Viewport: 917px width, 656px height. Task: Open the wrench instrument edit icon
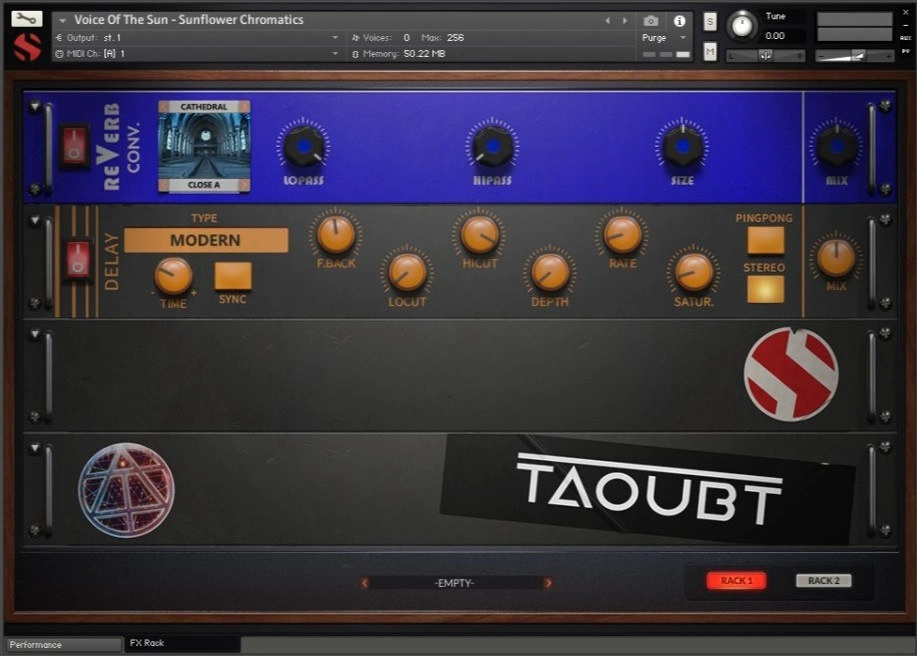pos(26,19)
